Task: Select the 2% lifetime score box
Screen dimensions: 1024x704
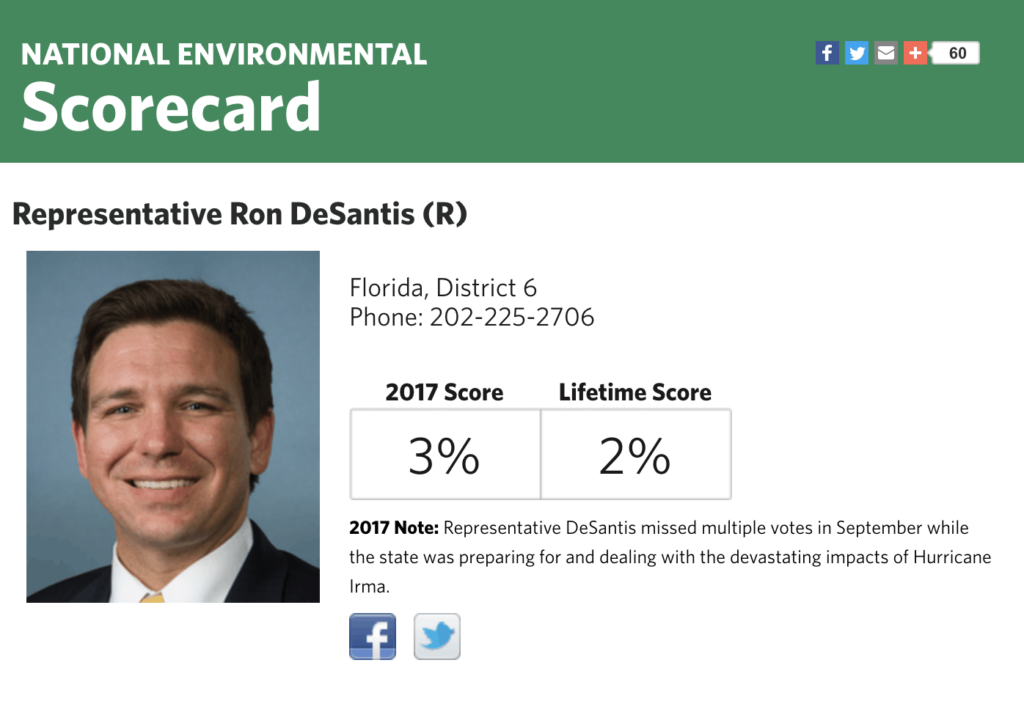Action: click(x=636, y=455)
